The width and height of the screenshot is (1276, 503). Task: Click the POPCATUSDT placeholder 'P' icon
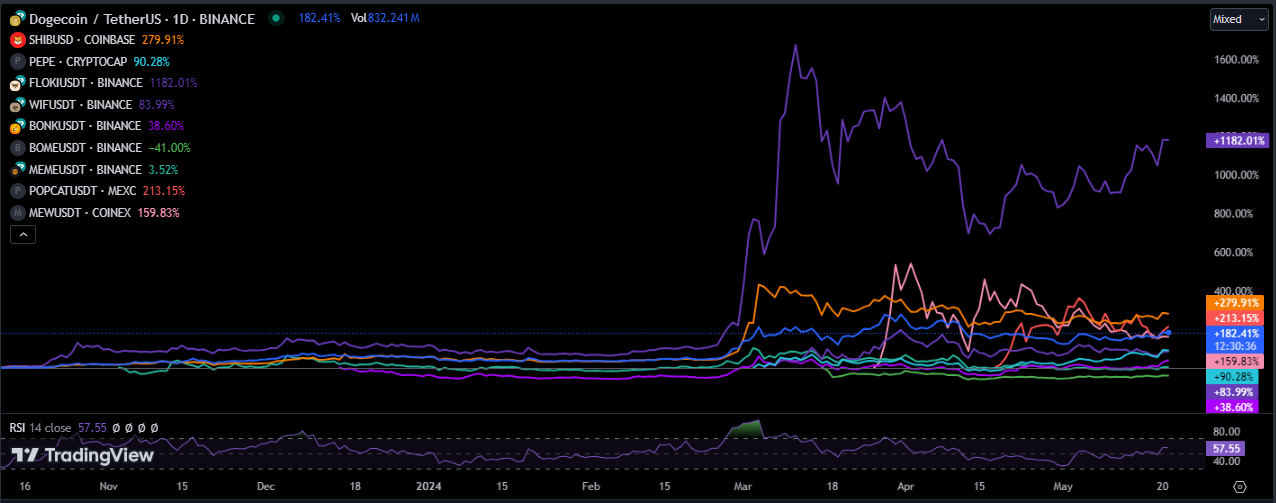pyautogui.click(x=17, y=191)
